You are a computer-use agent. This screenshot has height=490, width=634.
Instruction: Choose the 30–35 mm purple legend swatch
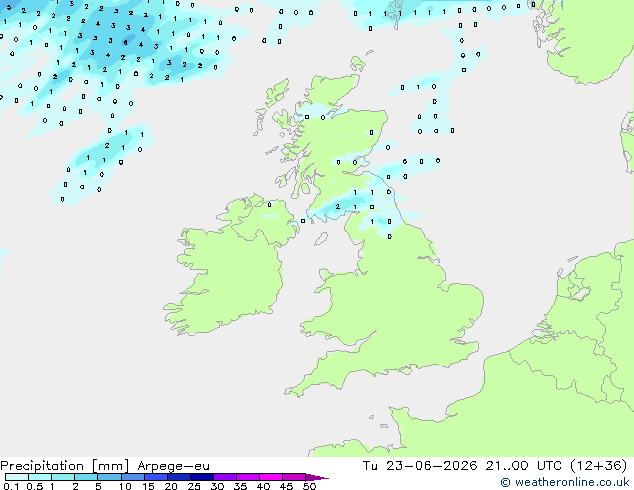pyautogui.click(x=225, y=477)
